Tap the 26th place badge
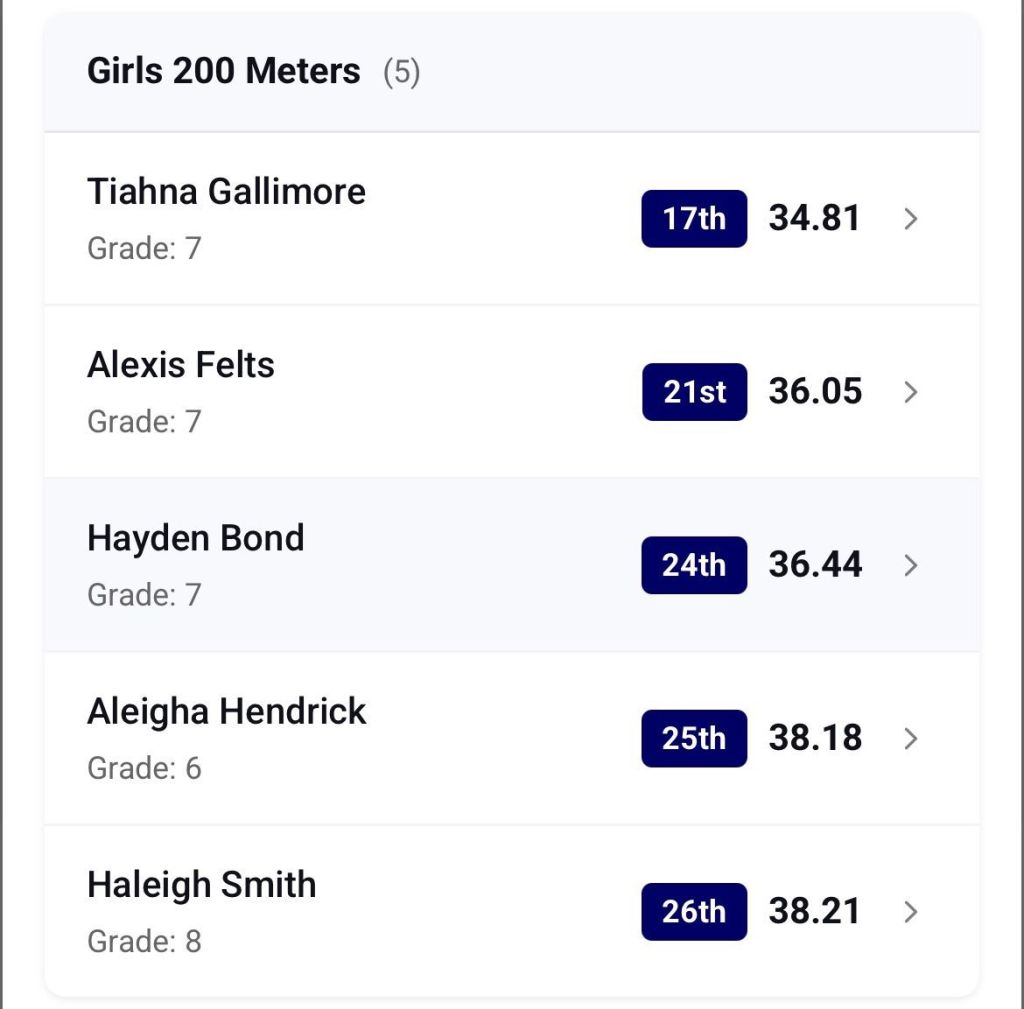Viewport: 1024px width, 1009px height. 694,912
